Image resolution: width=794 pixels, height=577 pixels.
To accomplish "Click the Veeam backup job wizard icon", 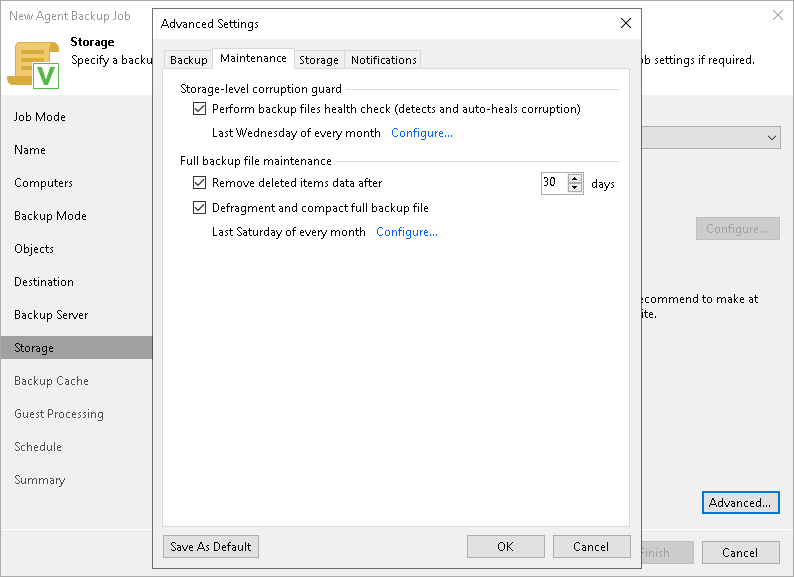I will click(x=33, y=65).
